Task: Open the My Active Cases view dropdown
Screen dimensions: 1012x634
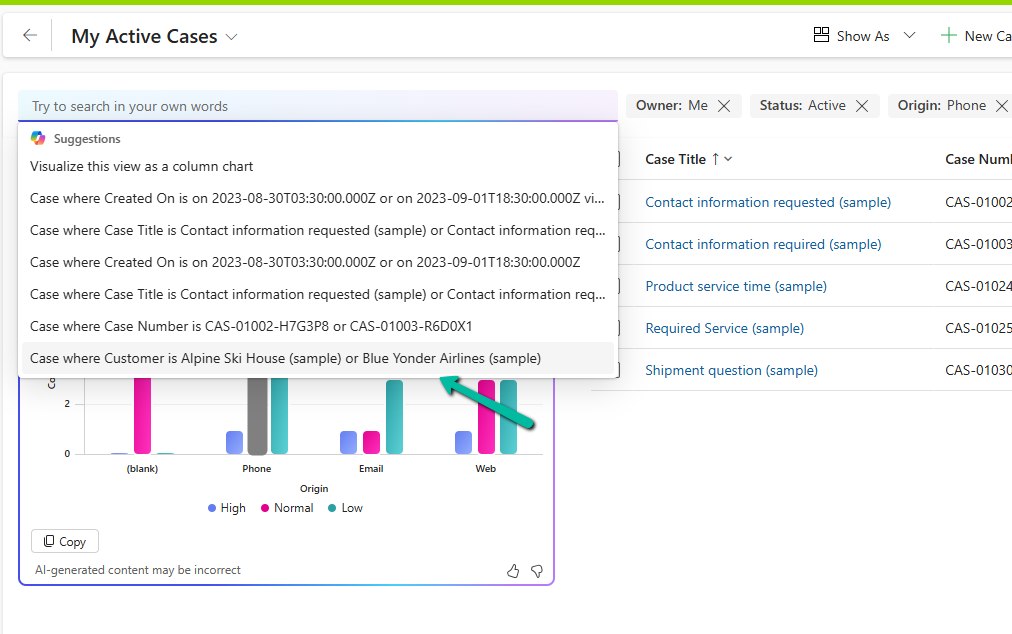Action: pyautogui.click(x=232, y=36)
